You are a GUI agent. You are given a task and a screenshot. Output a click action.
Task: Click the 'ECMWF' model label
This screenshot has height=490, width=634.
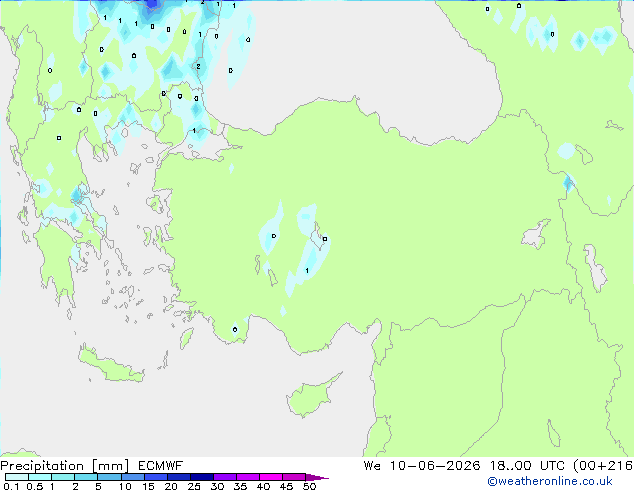point(161,466)
